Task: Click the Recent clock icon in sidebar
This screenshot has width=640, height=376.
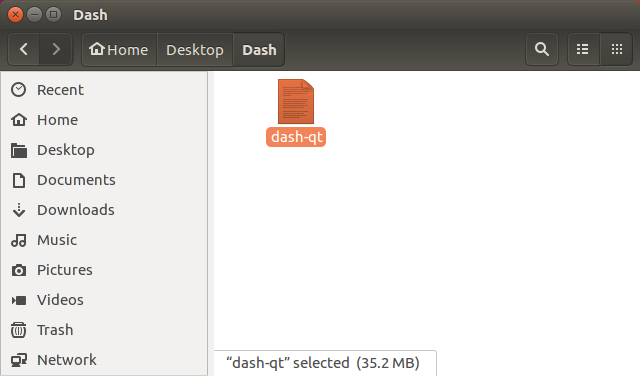Action: [x=18, y=90]
